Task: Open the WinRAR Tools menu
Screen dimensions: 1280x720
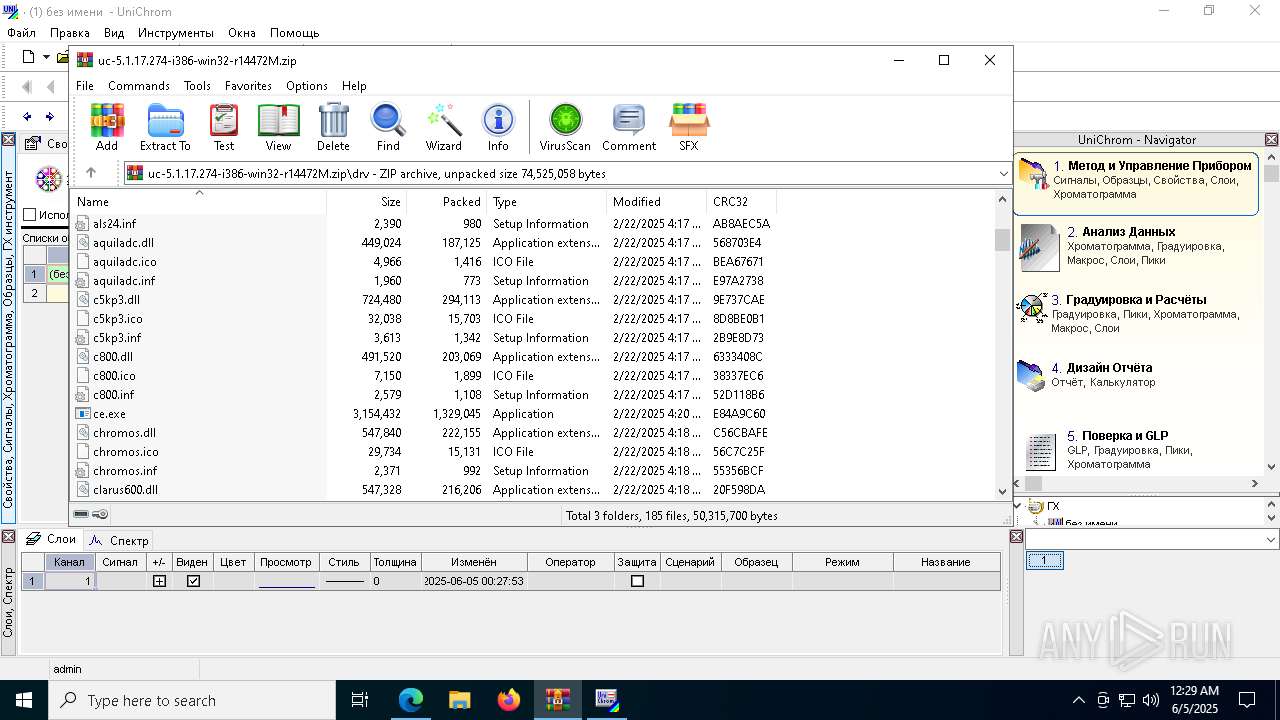Action: point(197,86)
